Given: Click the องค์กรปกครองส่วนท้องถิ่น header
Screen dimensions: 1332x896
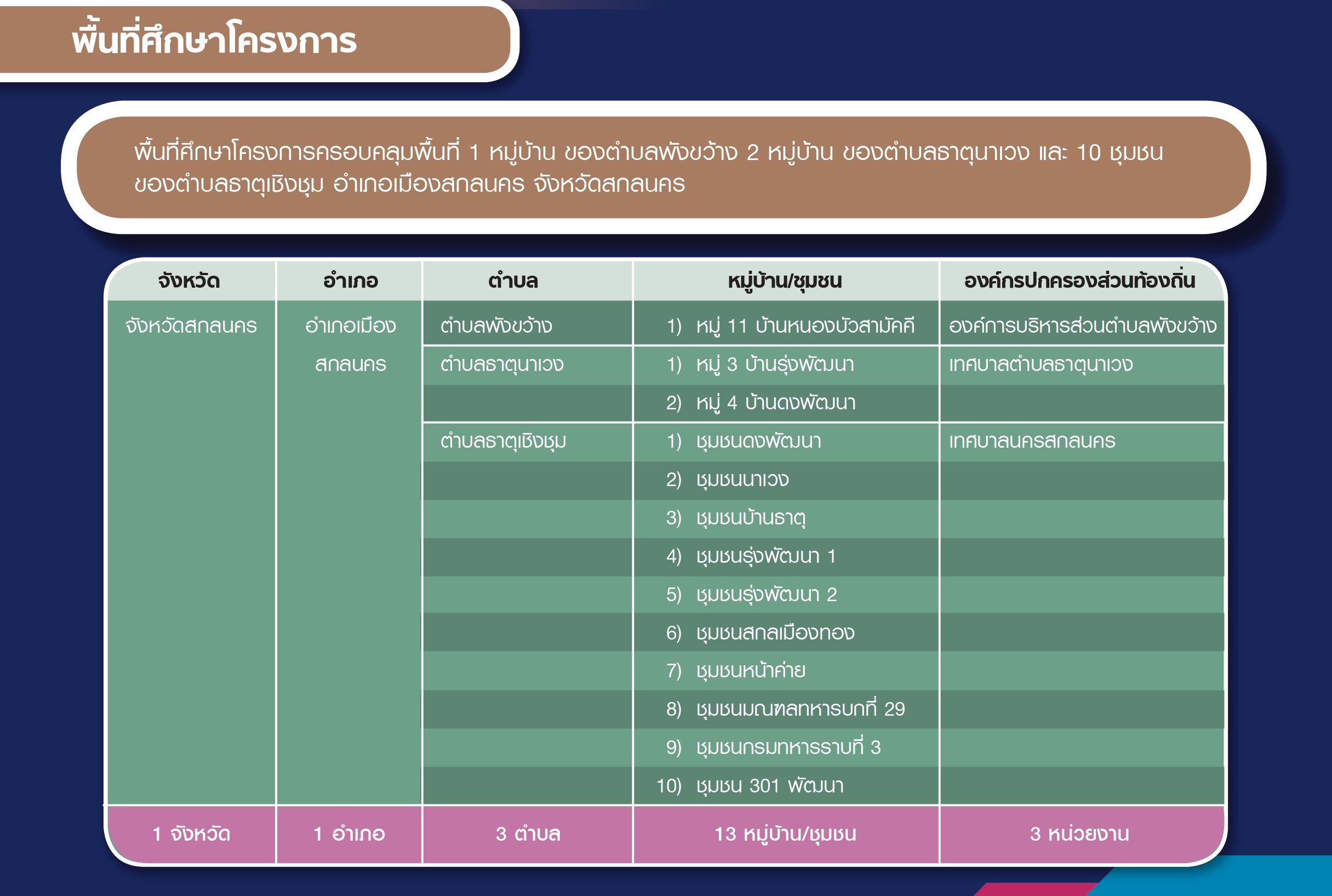Looking at the screenshot, I should coord(1079,281).
